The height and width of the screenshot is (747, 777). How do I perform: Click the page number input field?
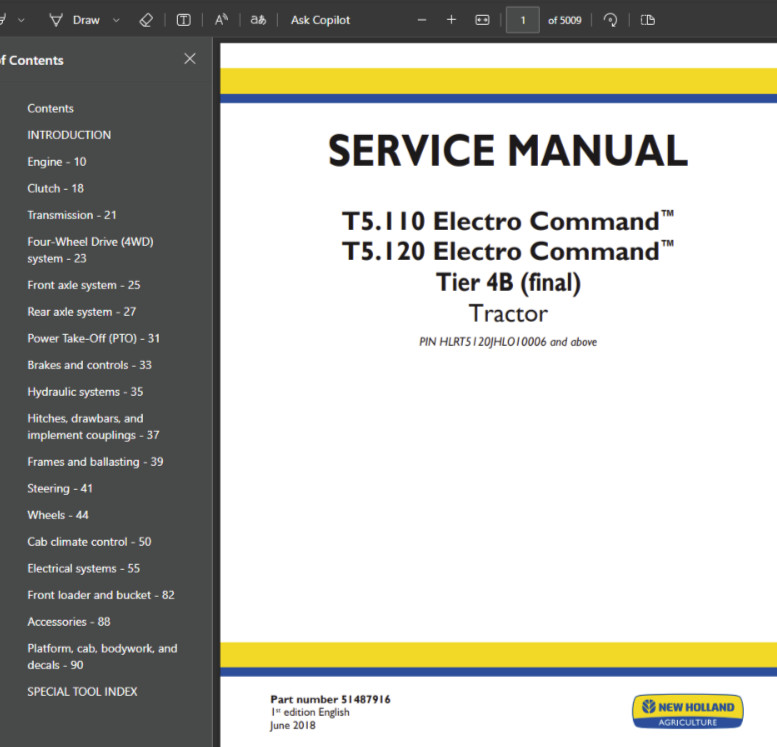(x=522, y=20)
